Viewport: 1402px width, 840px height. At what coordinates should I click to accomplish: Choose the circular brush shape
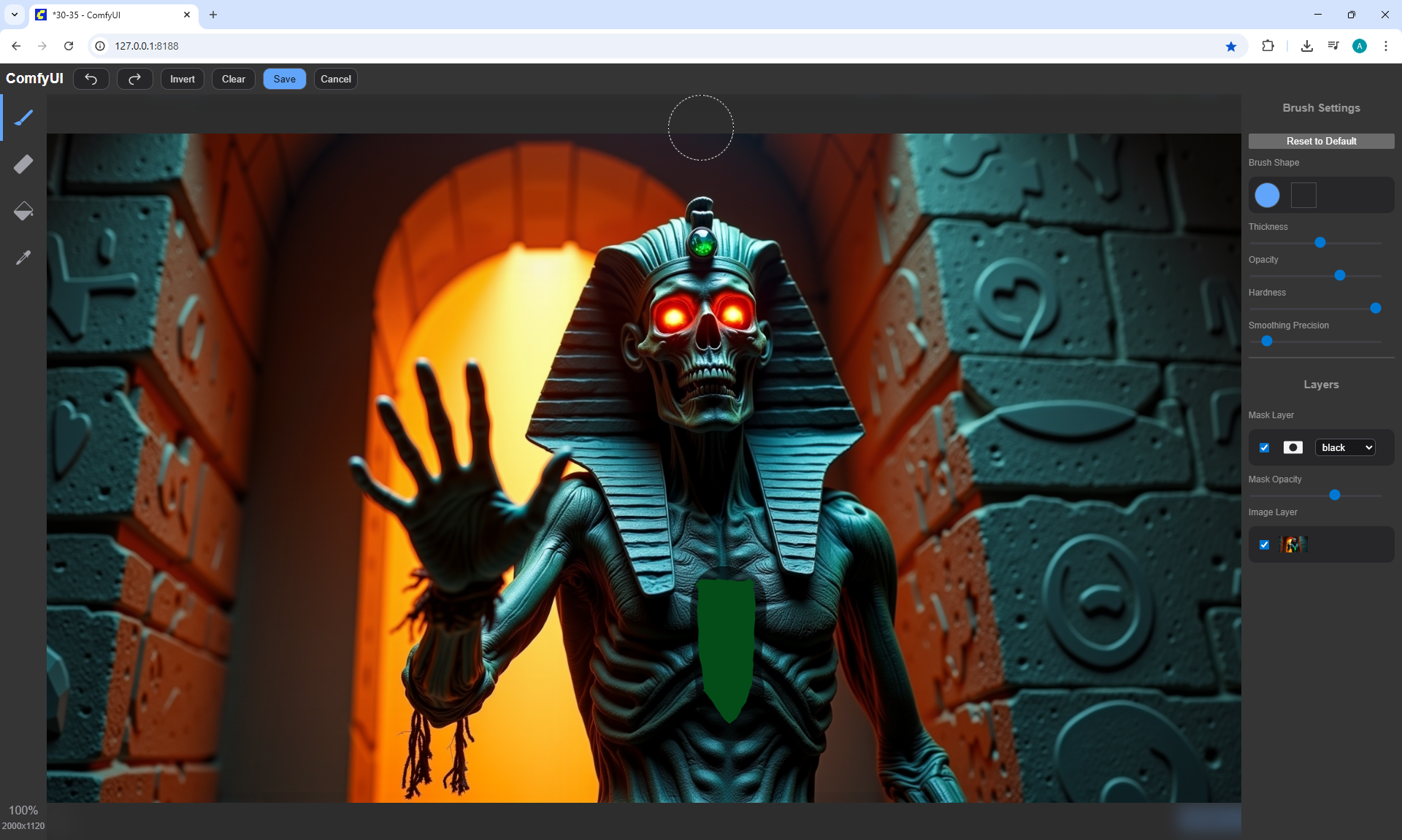click(1267, 195)
